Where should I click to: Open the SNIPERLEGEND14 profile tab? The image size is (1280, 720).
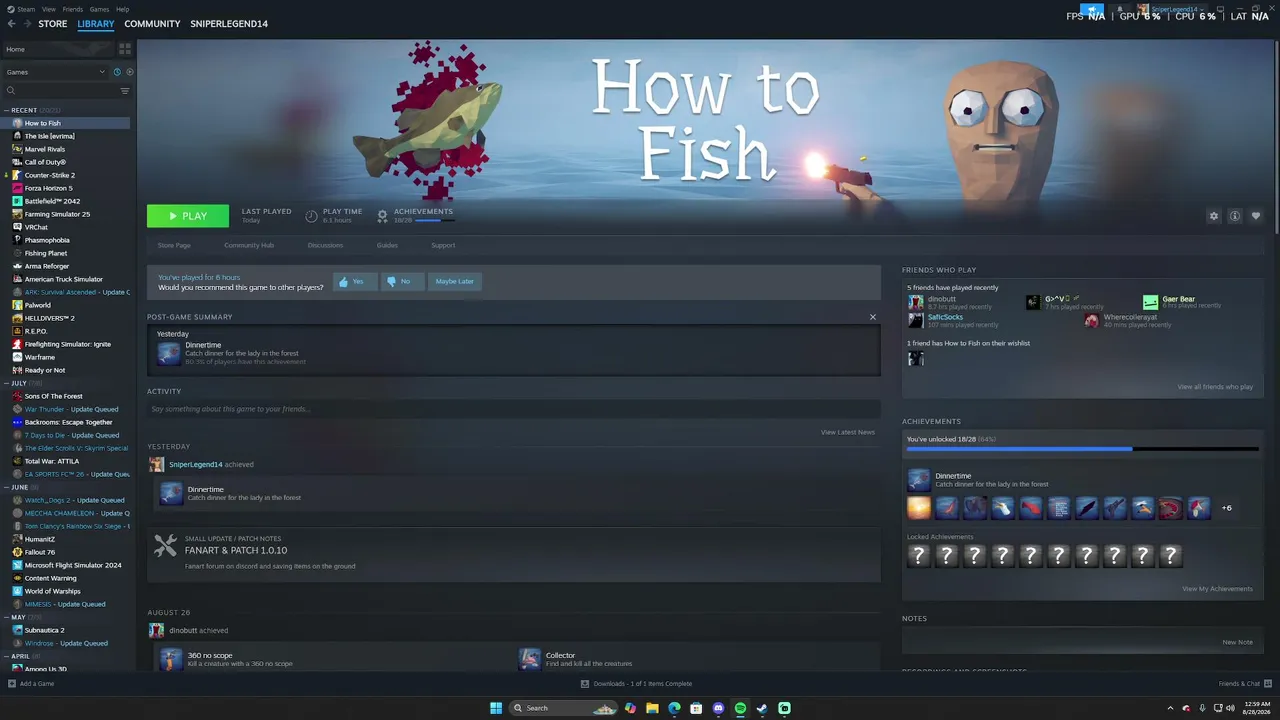coord(229,24)
